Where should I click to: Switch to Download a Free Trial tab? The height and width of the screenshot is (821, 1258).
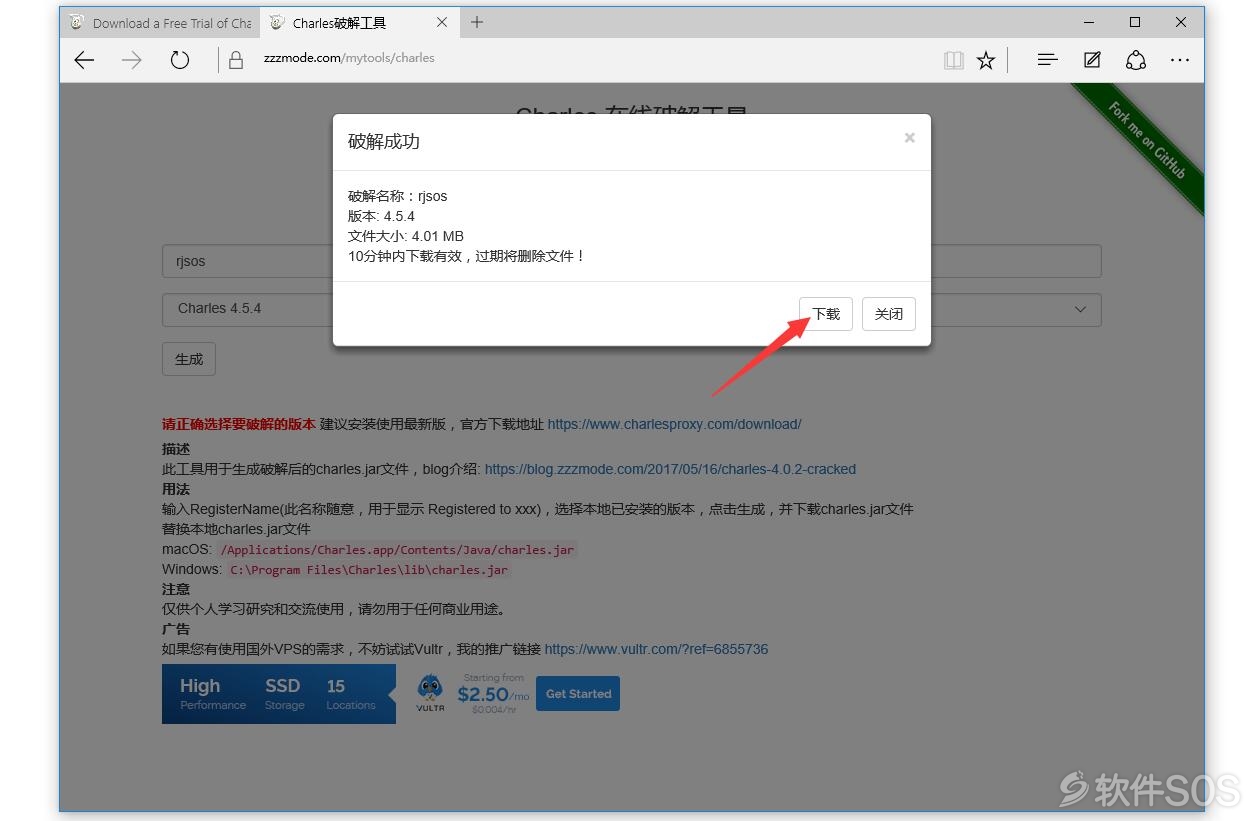(160, 22)
